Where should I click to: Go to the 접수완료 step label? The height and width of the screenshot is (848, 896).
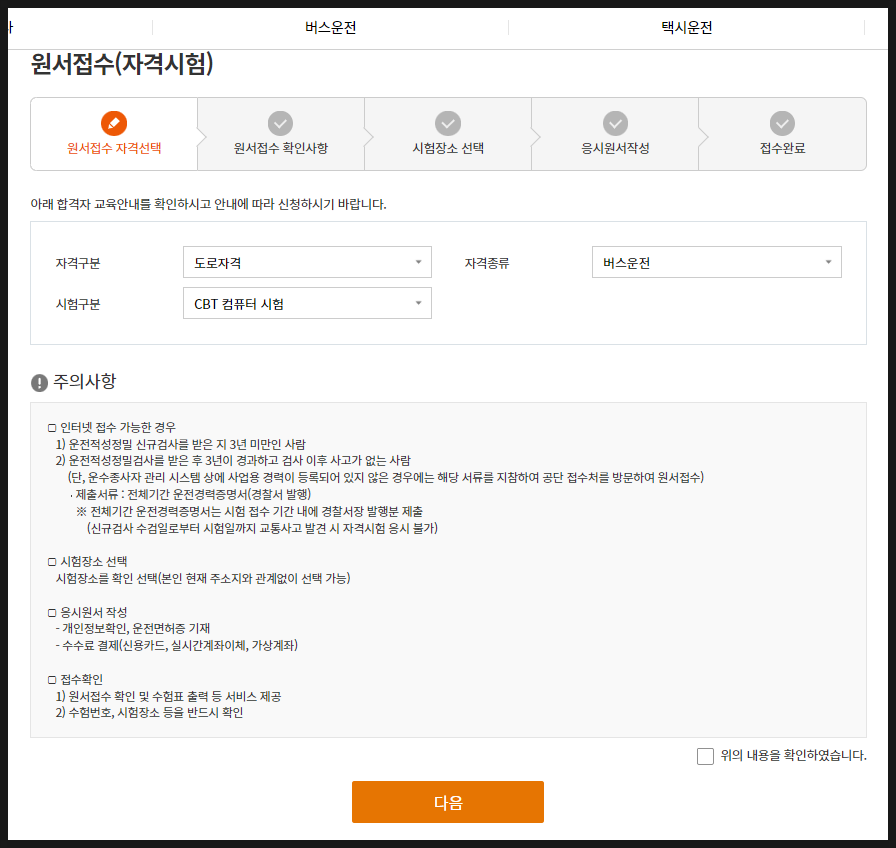[x=782, y=149]
